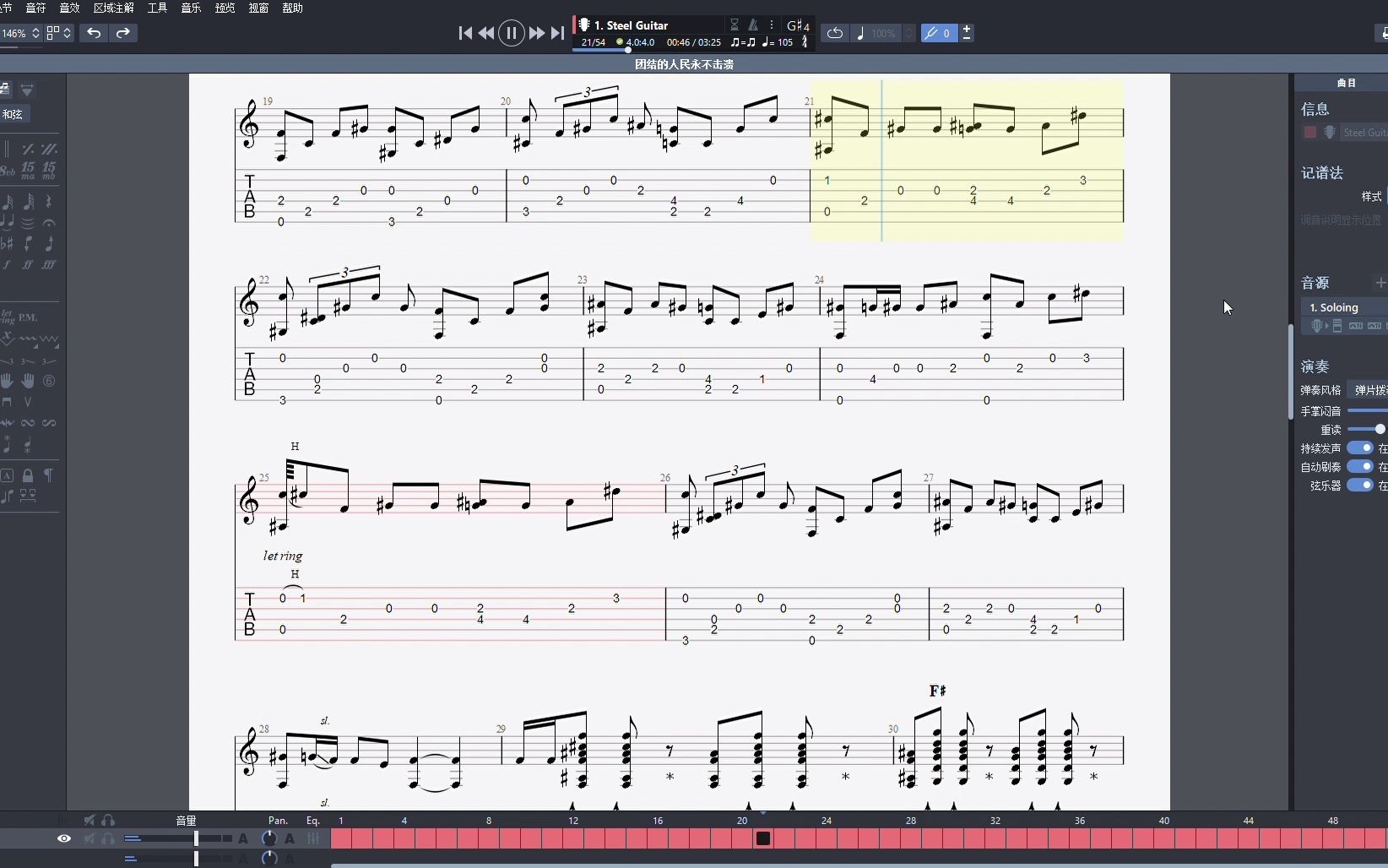Adjust transpose with plus/minus stepper
The height and width of the screenshot is (868, 1388).
click(967, 33)
